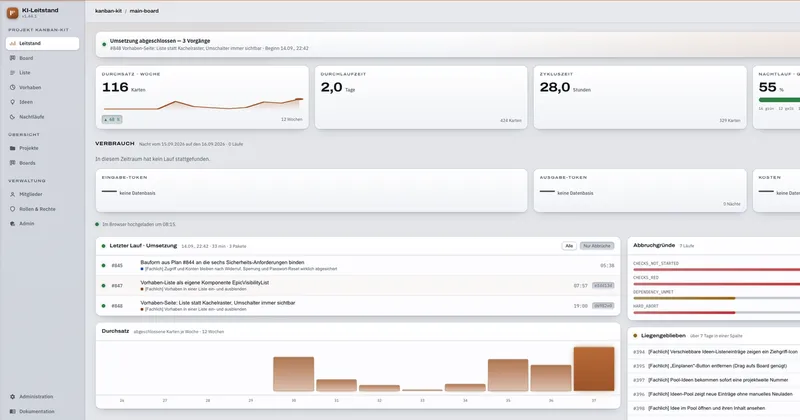Open Vorhaben via its sidebar icon

tap(13, 87)
